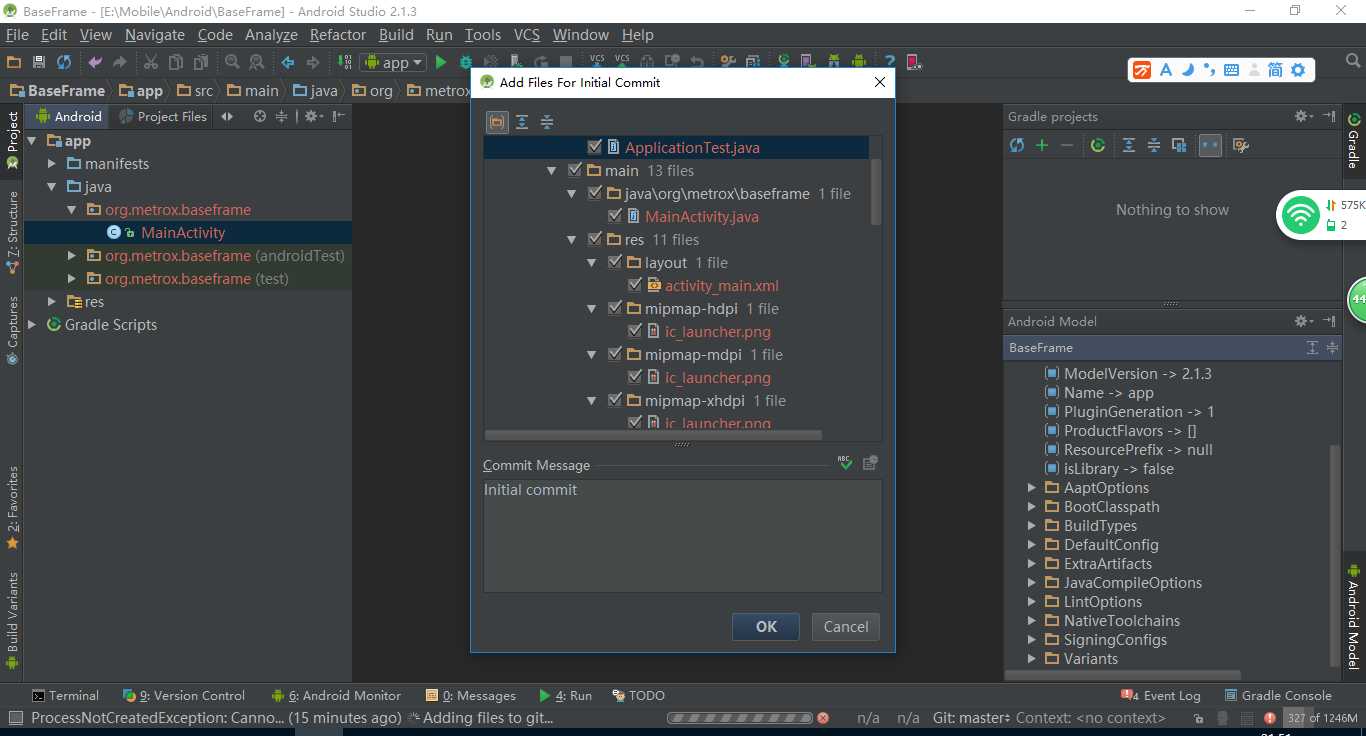
Task: Click Refresh Gradle projects icon
Action: (1017, 145)
